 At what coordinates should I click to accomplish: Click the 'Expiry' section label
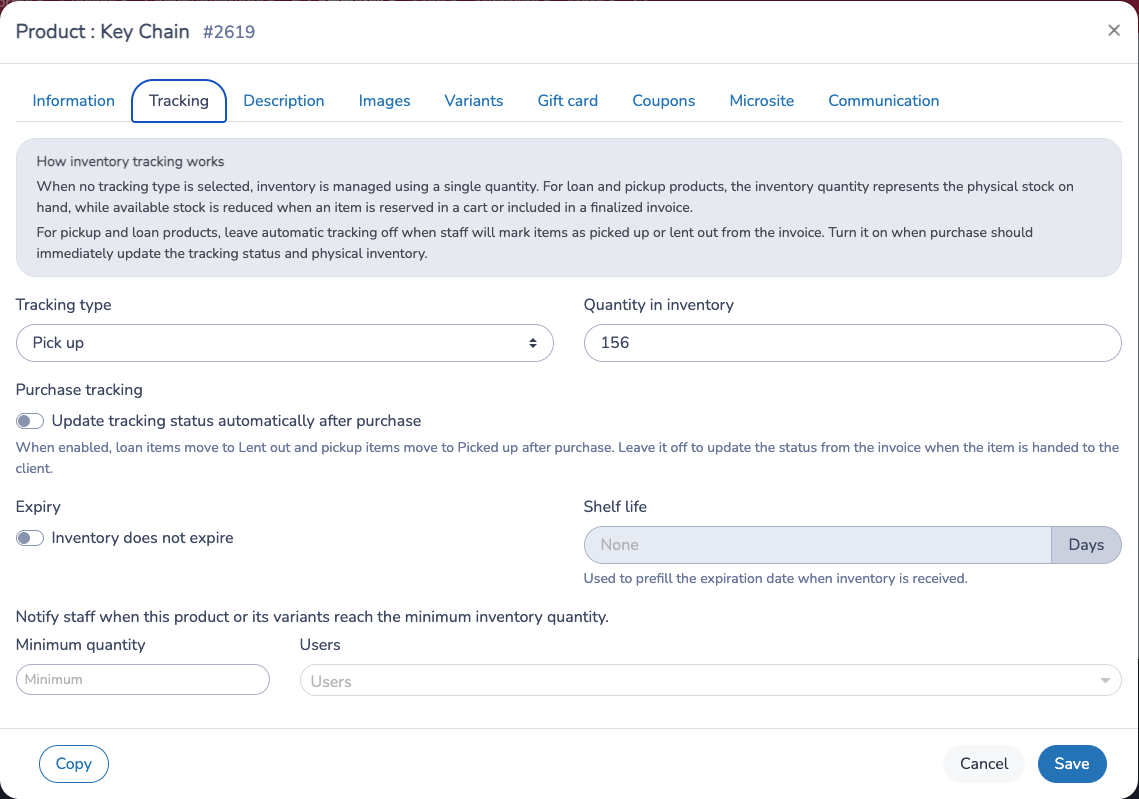(x=38, y=507)
